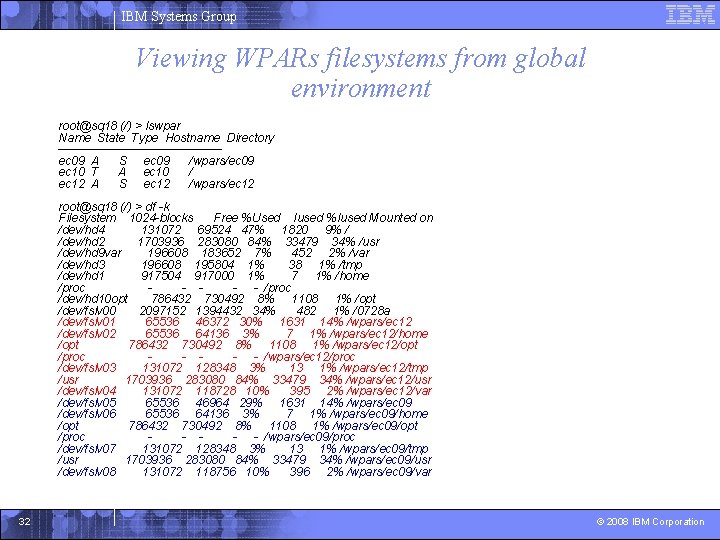This screenshot has height=540, width=720.
Task: Click the mount point "/wpars/ec09/var"
Action: coord(389,472)
